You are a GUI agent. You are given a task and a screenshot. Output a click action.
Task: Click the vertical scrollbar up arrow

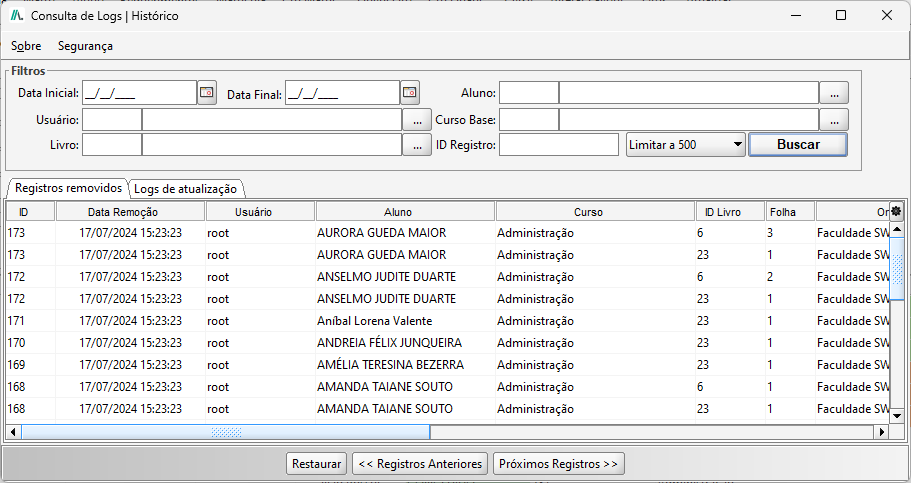click(x=896, y=230)
